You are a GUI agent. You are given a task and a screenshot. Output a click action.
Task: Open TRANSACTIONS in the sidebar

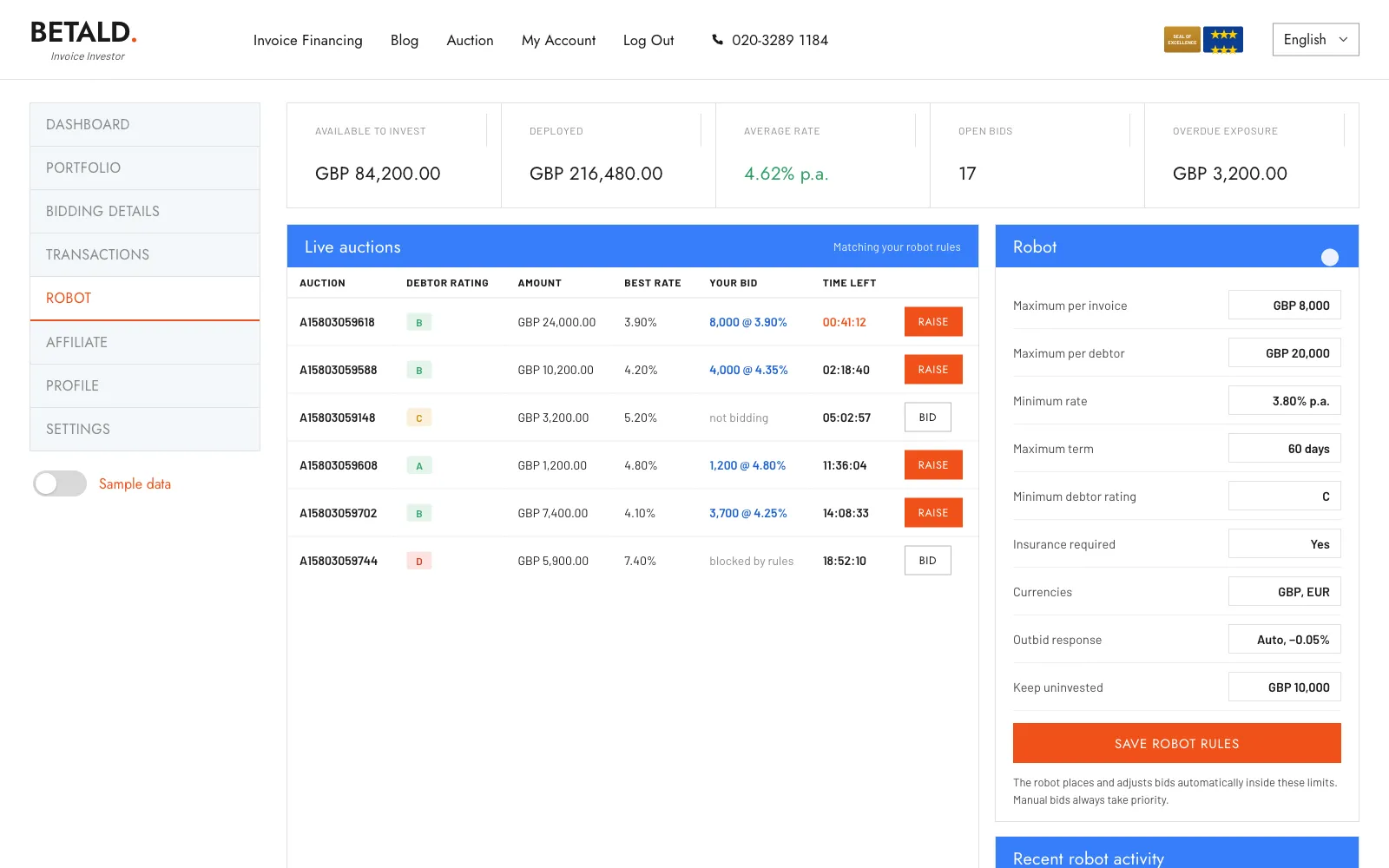(x=145, y=254)
